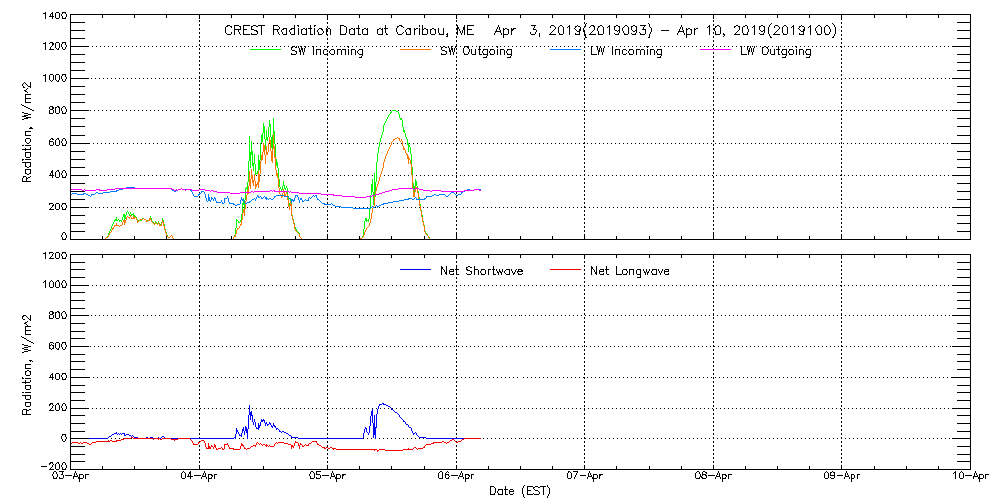This screenshot has height=500, width=1000.
Task: Click the lower chart's Radiation W/m^2 axis title
Action: (x=29, y=361)
